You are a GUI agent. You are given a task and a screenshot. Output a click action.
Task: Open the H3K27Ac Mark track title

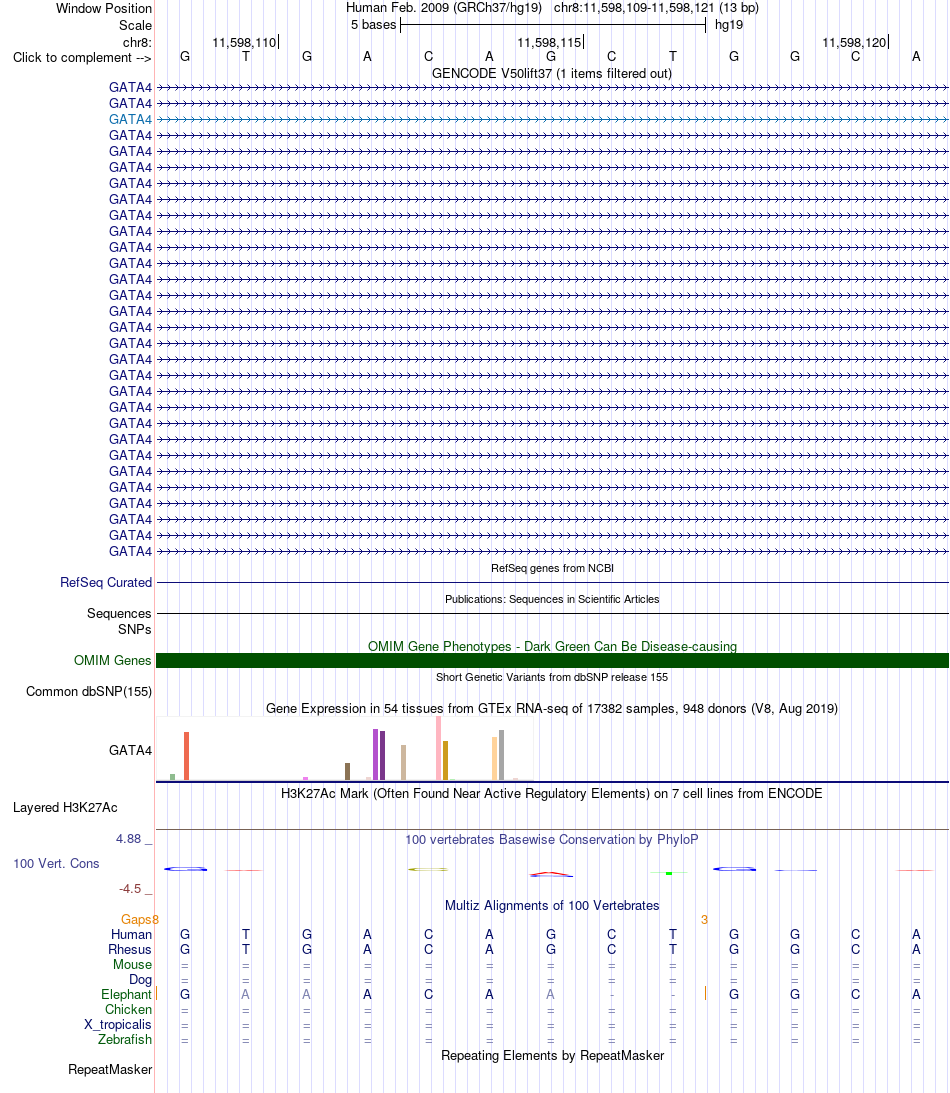point(552,793)
